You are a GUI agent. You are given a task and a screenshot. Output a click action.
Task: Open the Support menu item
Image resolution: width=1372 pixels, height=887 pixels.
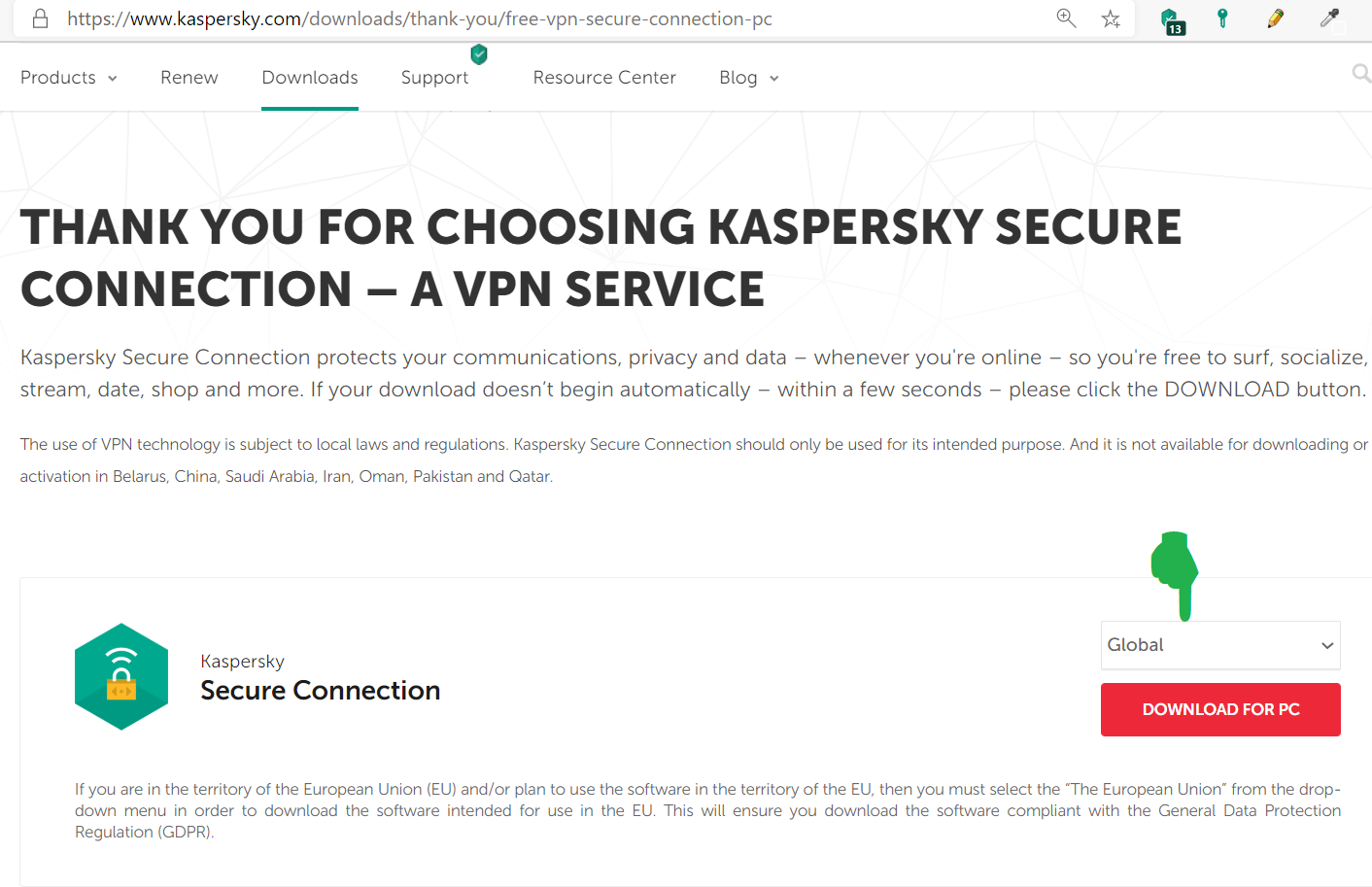[x=434, y=78]
